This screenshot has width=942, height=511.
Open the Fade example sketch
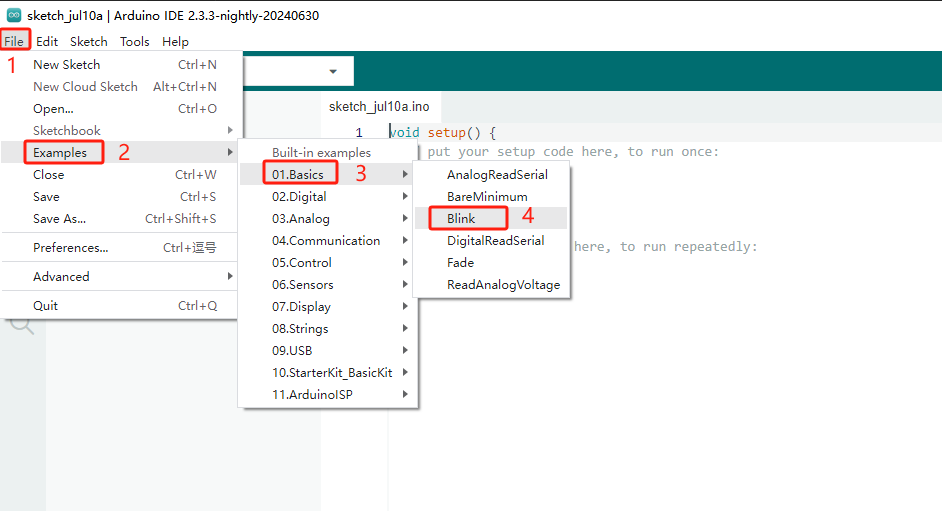click(x=491, y=262)
